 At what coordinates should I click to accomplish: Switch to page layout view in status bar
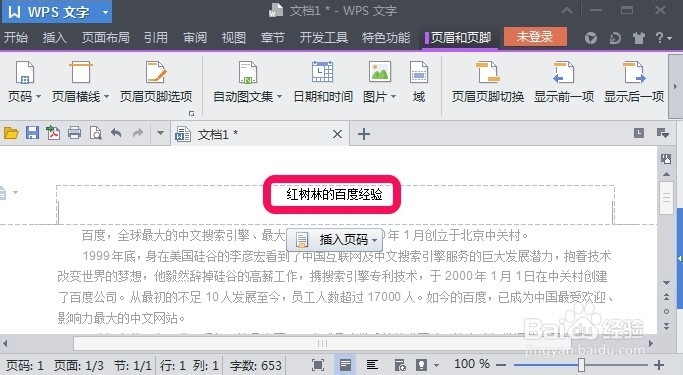click(345, 365)
